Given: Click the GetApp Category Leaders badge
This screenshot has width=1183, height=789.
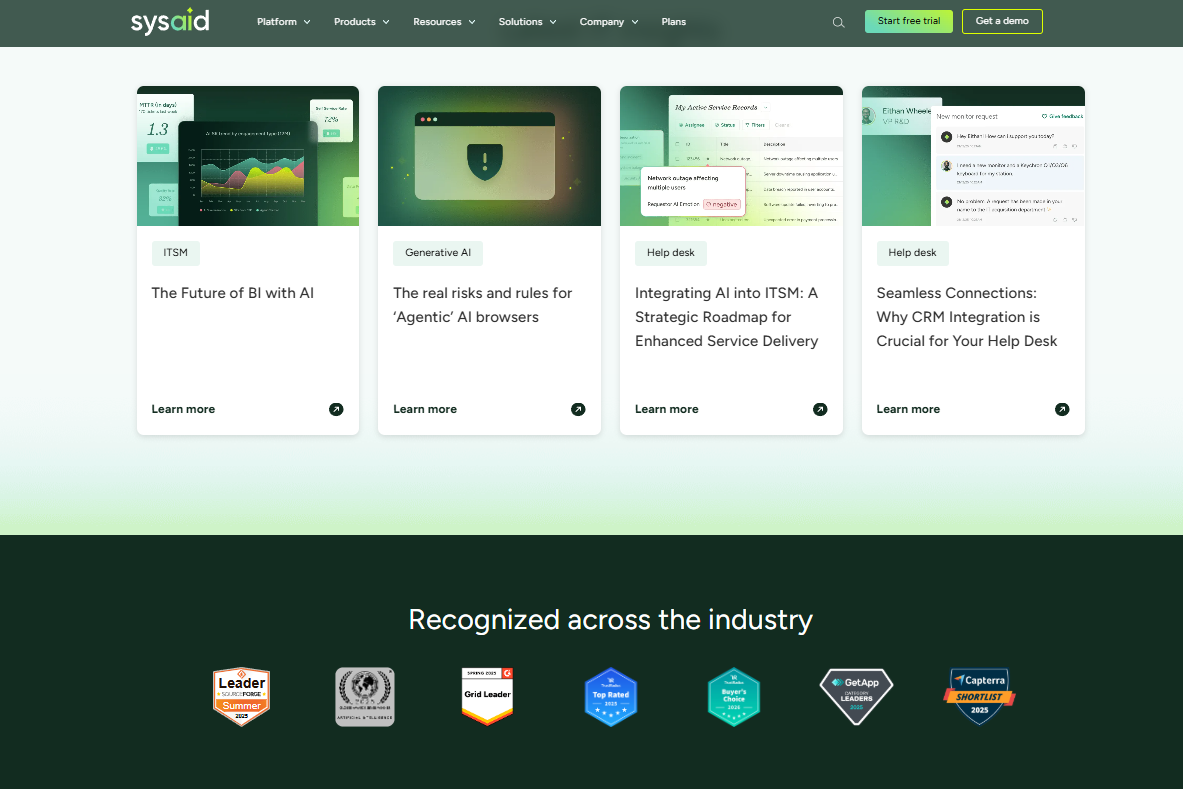Looking at the screenshot, I should (856, 696).
